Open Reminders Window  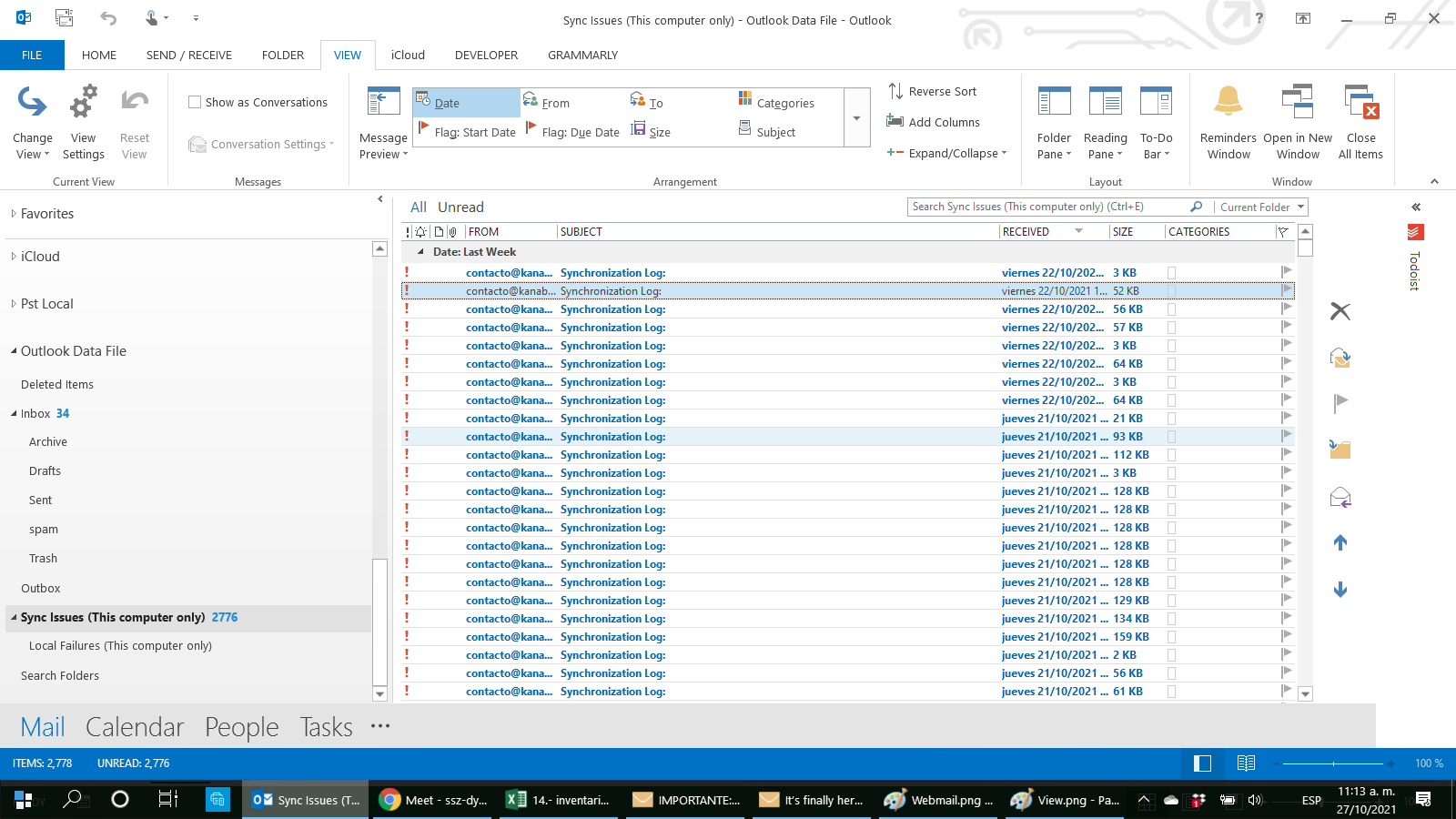[x=1228, y=123]
